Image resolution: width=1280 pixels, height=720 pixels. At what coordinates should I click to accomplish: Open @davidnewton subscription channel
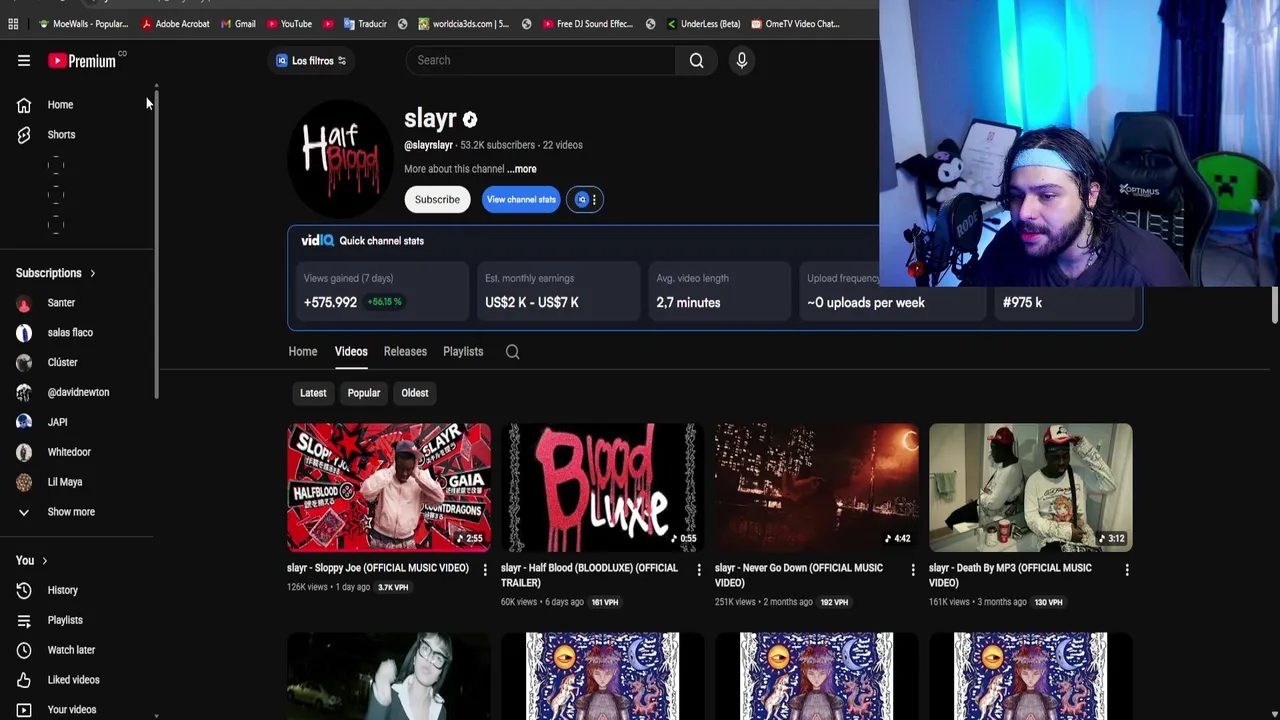(x=76, y=392)
